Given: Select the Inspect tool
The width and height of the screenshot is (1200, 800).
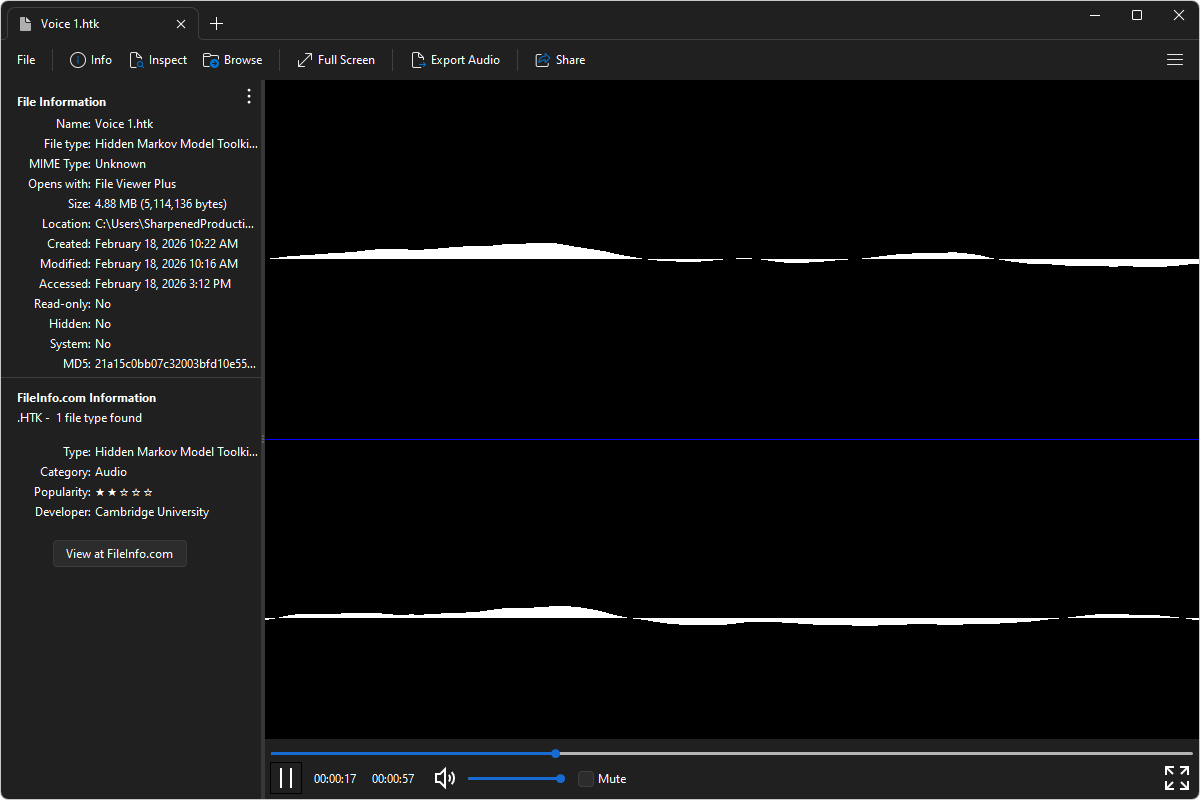Looking at the screenshot, I should click(158, 59).
